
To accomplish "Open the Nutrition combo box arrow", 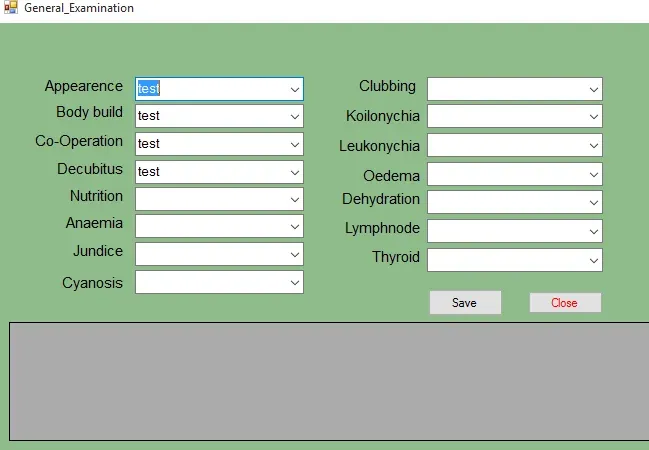I will point(295,200).
